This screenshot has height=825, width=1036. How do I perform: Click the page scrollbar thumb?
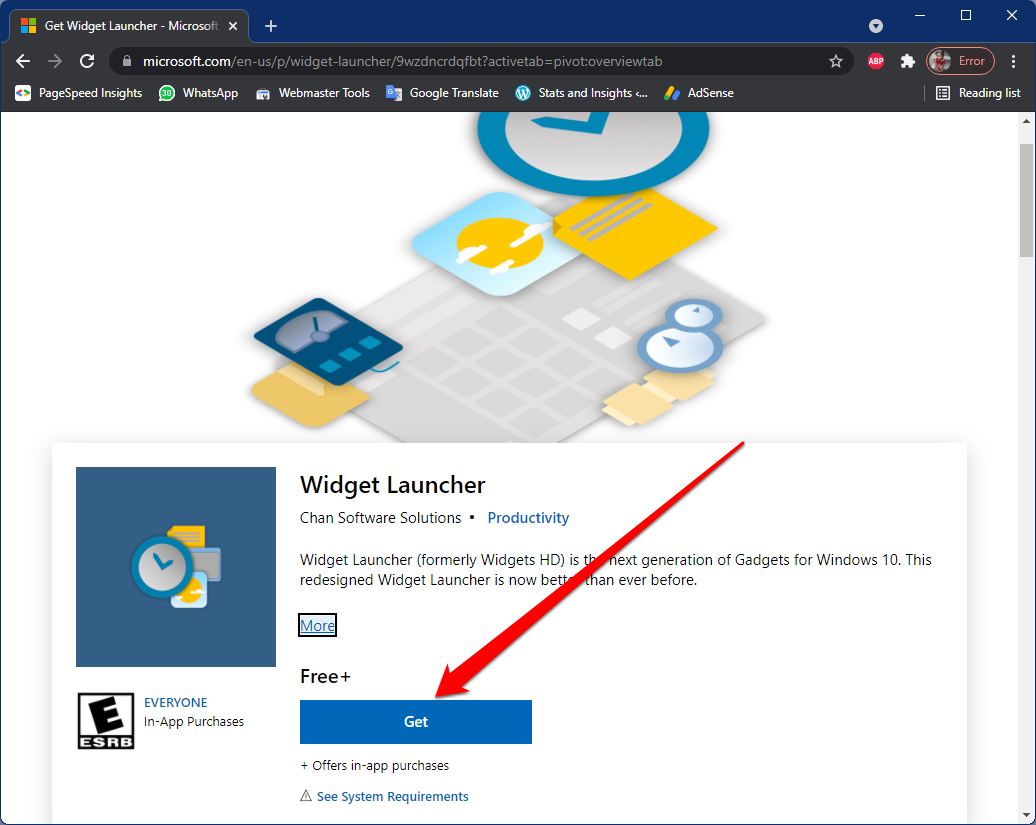(x=1025, y=200)
